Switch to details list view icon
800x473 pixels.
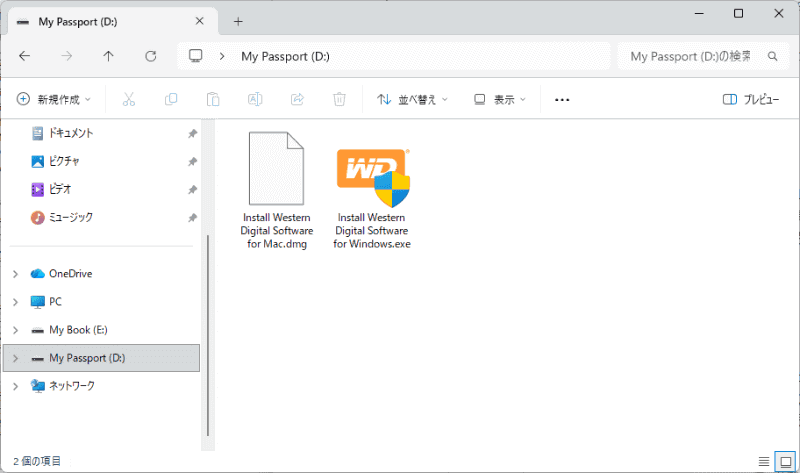(x=764, y=462)
